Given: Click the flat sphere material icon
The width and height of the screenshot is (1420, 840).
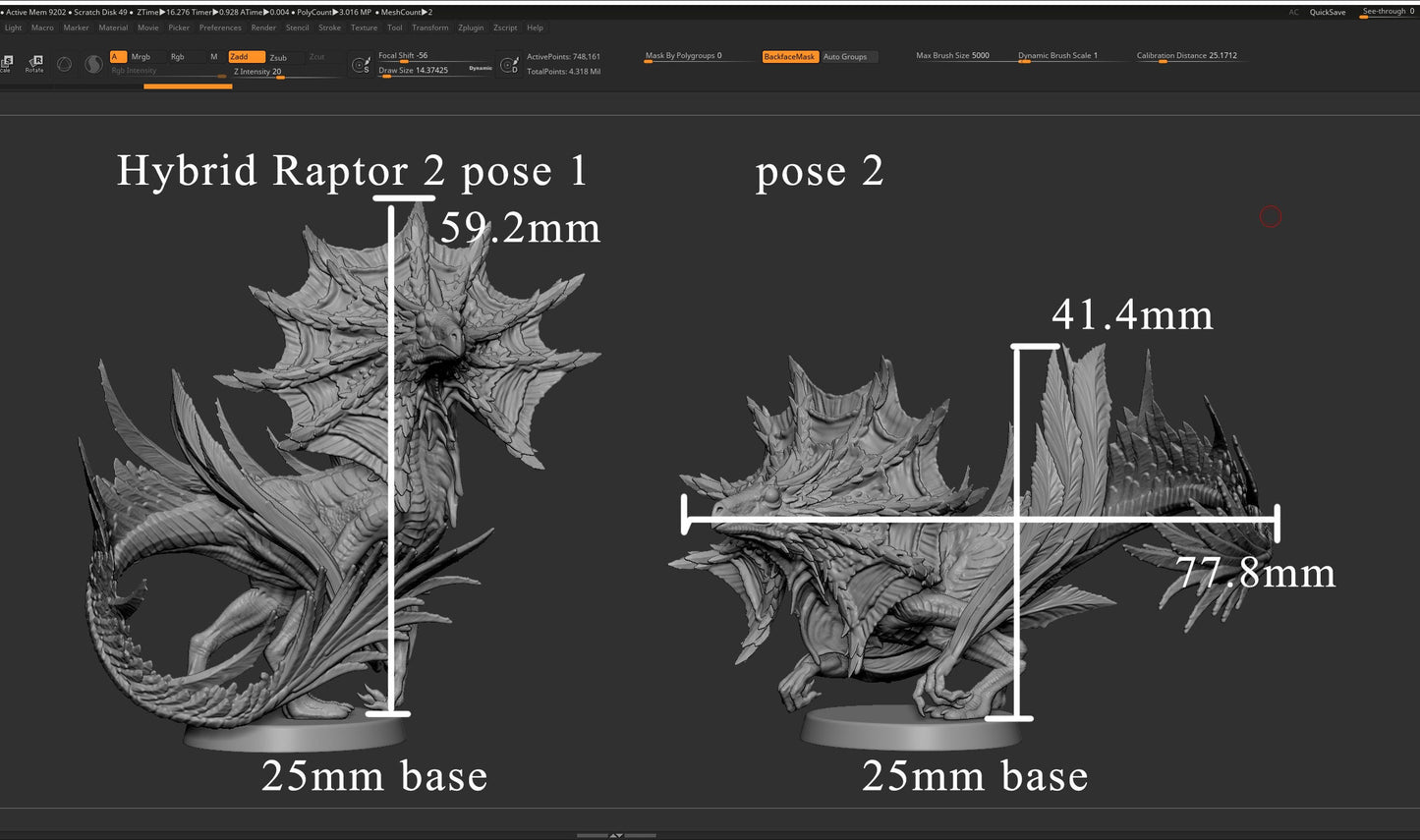Looking at the screenshot, I should point(64,64).
